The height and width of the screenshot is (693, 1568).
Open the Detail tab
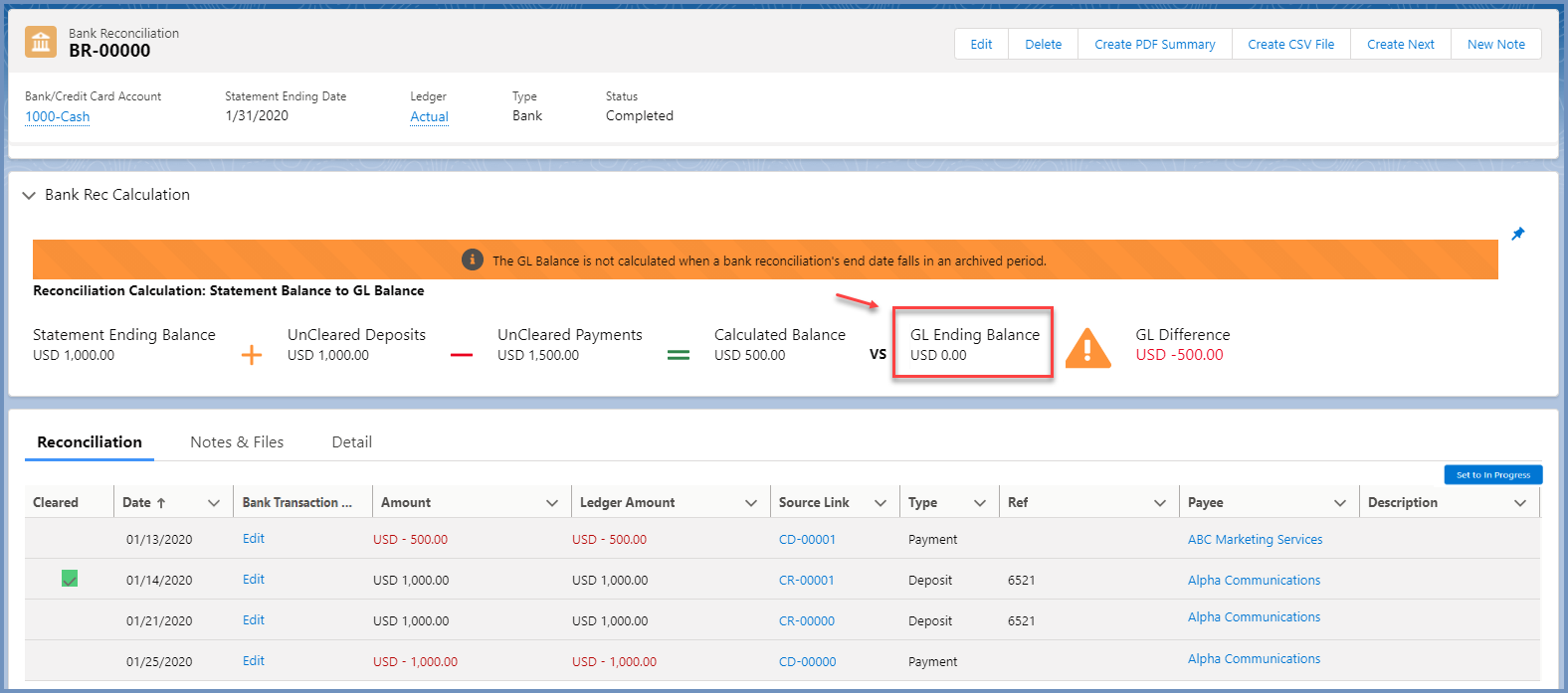tap(351, 442)
